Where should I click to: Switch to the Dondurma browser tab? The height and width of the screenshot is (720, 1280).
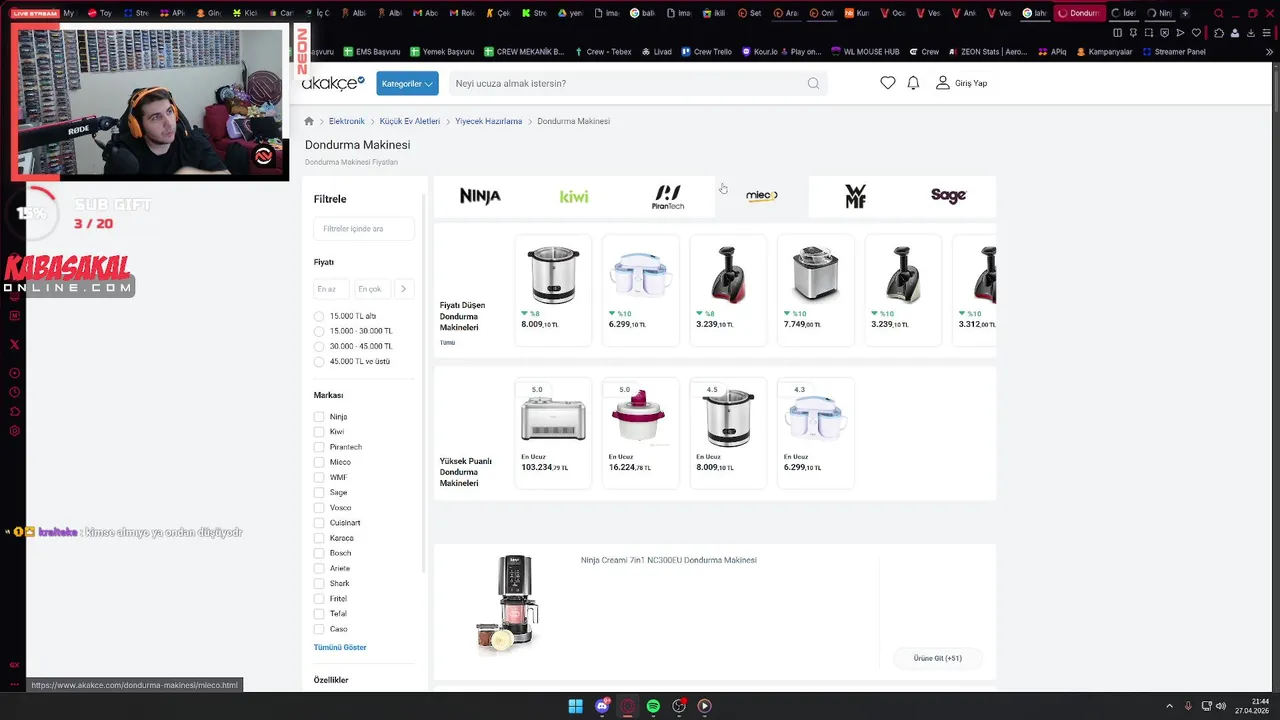[1079, 13]
